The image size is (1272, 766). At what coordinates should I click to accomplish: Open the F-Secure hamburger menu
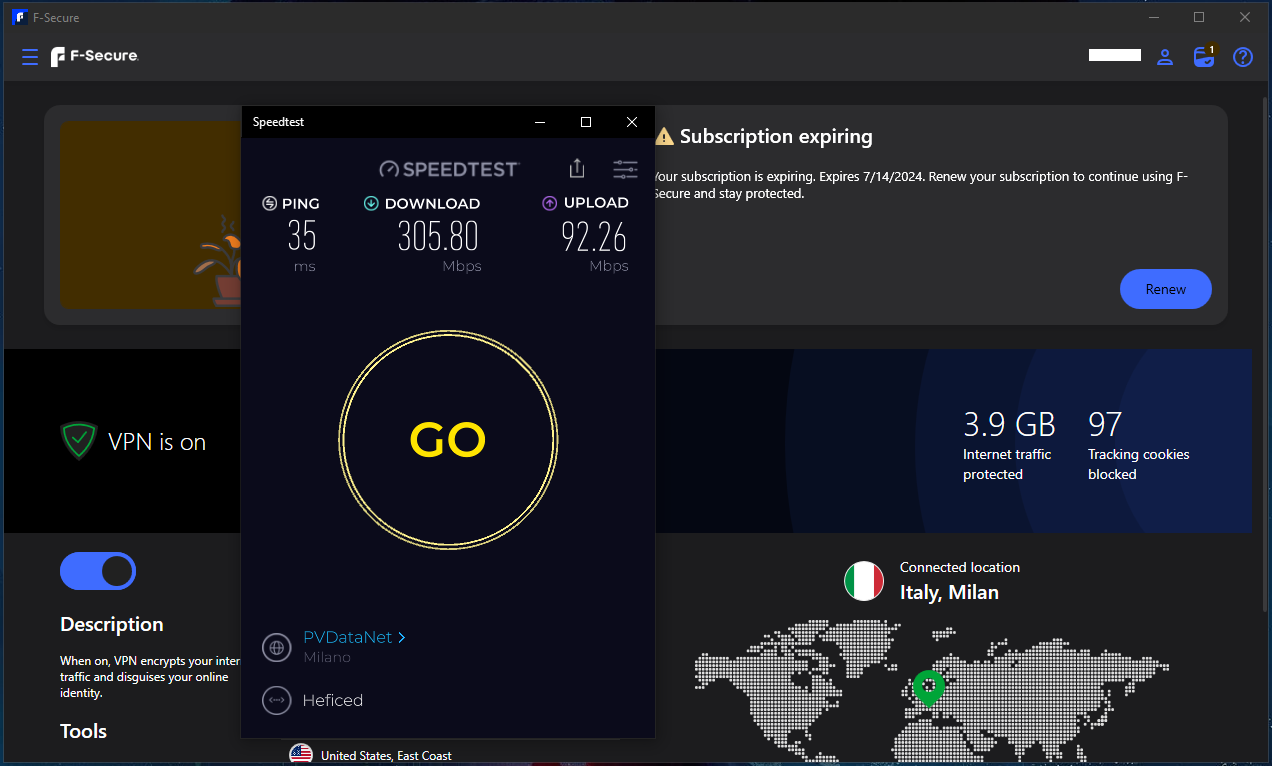point(30,57)
